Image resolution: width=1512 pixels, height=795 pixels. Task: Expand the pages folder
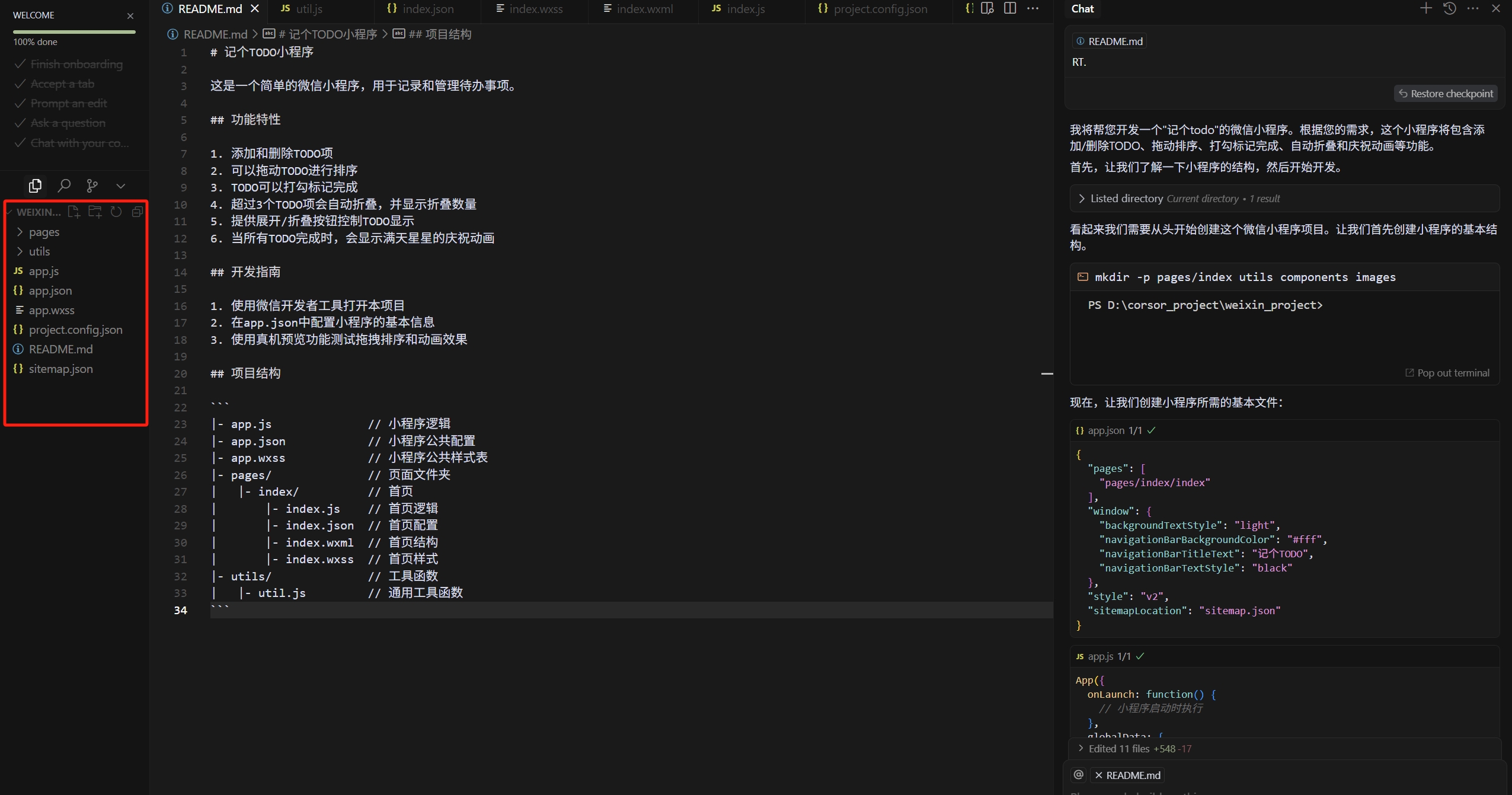pyautogui.click(x=44, y=232)
